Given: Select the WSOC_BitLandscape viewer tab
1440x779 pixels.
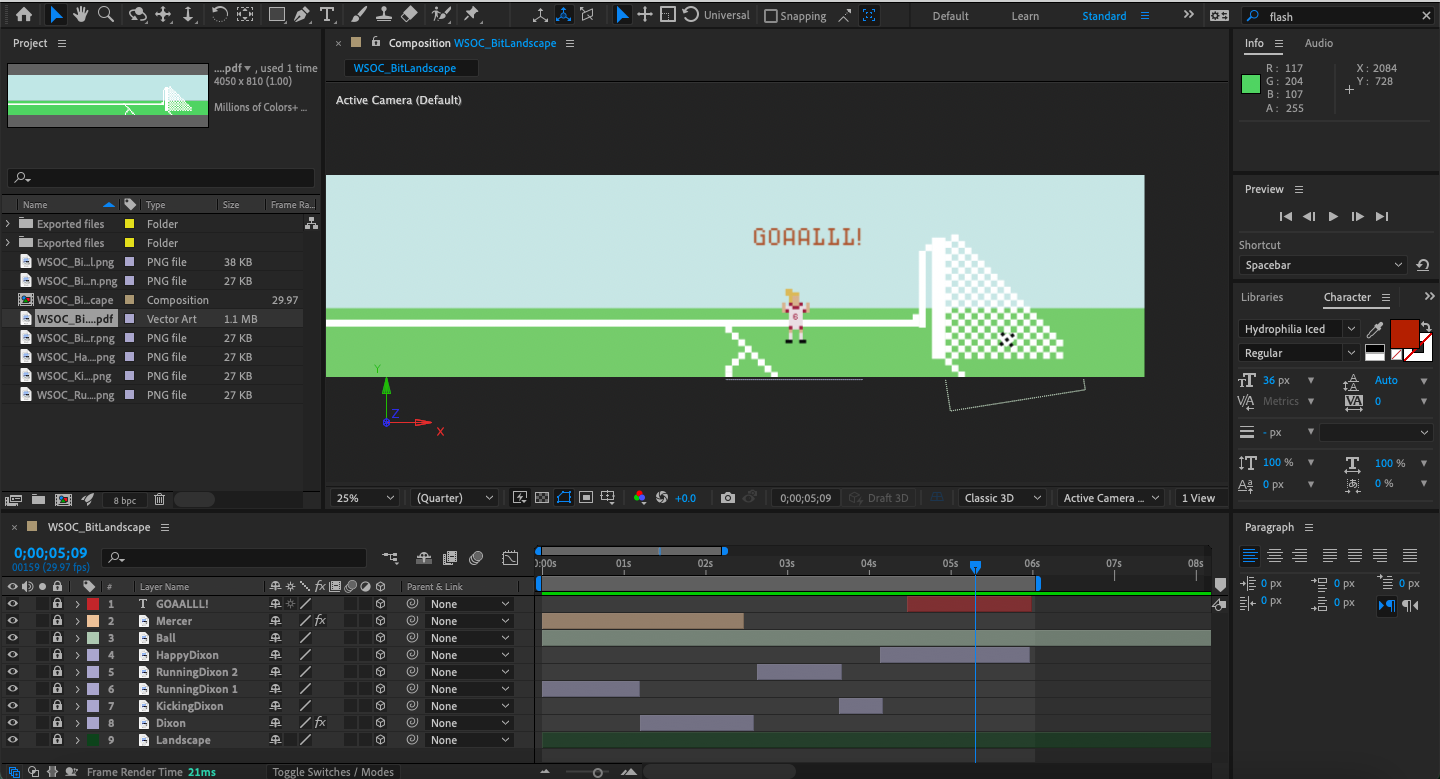Looking at the screenshot, I should (411, 68).
